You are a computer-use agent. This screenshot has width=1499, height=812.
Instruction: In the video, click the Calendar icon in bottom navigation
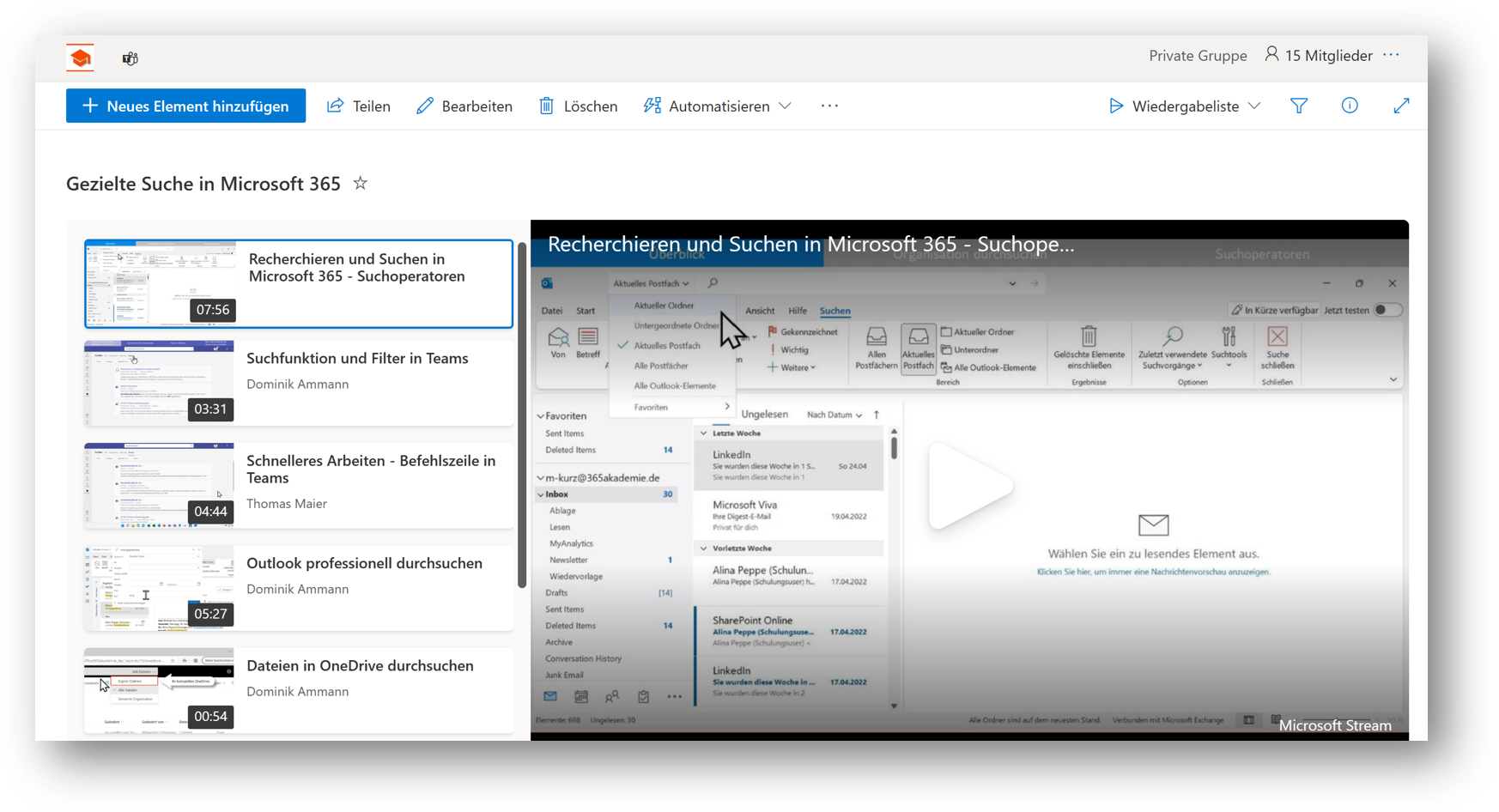point(581,697)
